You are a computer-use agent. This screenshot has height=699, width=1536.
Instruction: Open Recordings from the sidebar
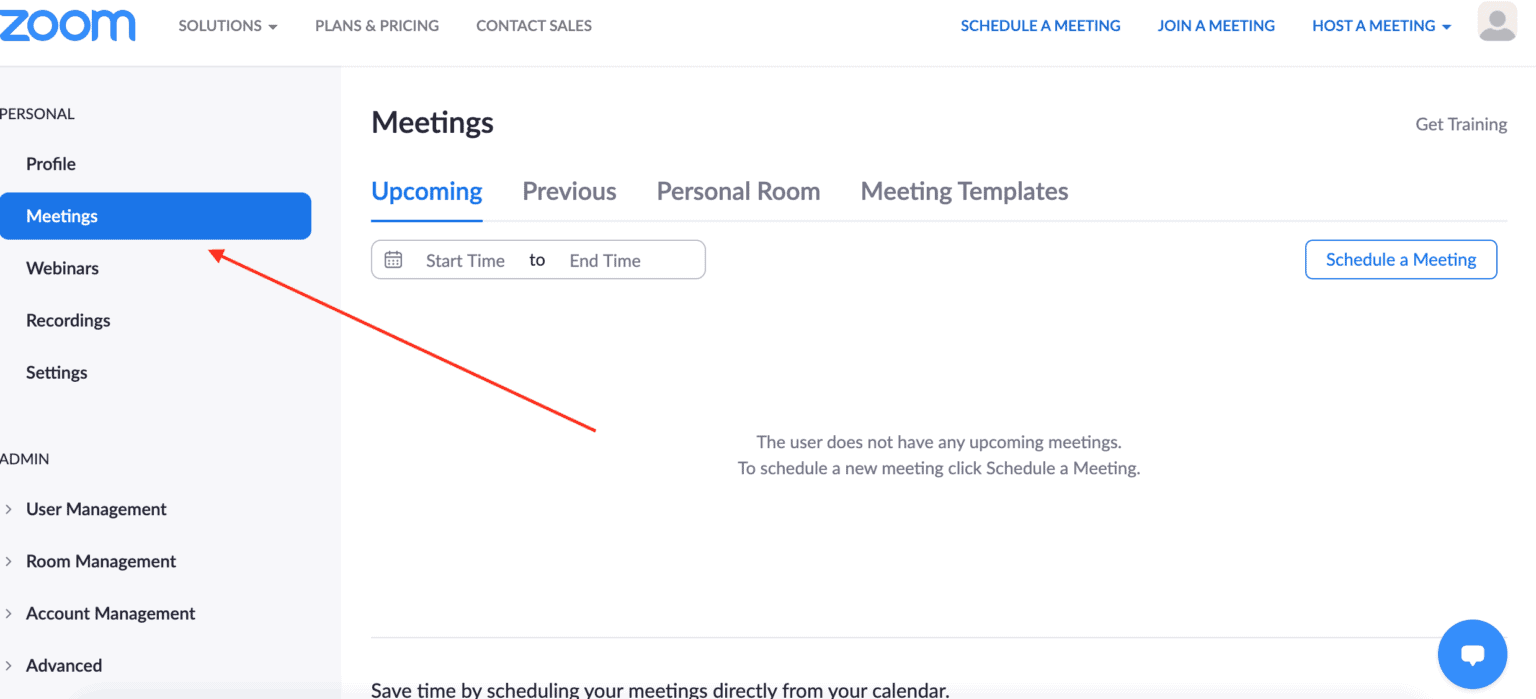point(68,320)
